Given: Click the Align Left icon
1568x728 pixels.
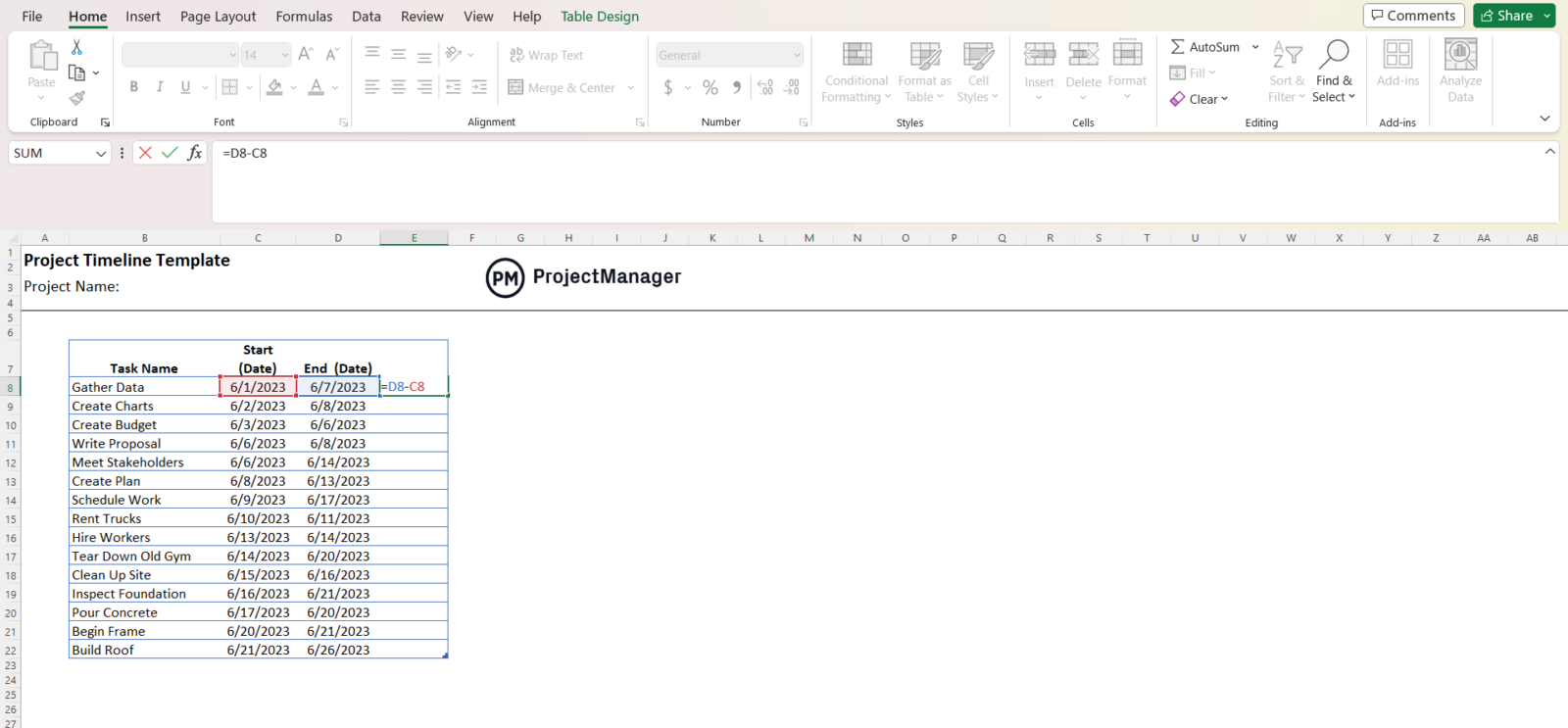Looking at the screenshot, I should (372, 87).
